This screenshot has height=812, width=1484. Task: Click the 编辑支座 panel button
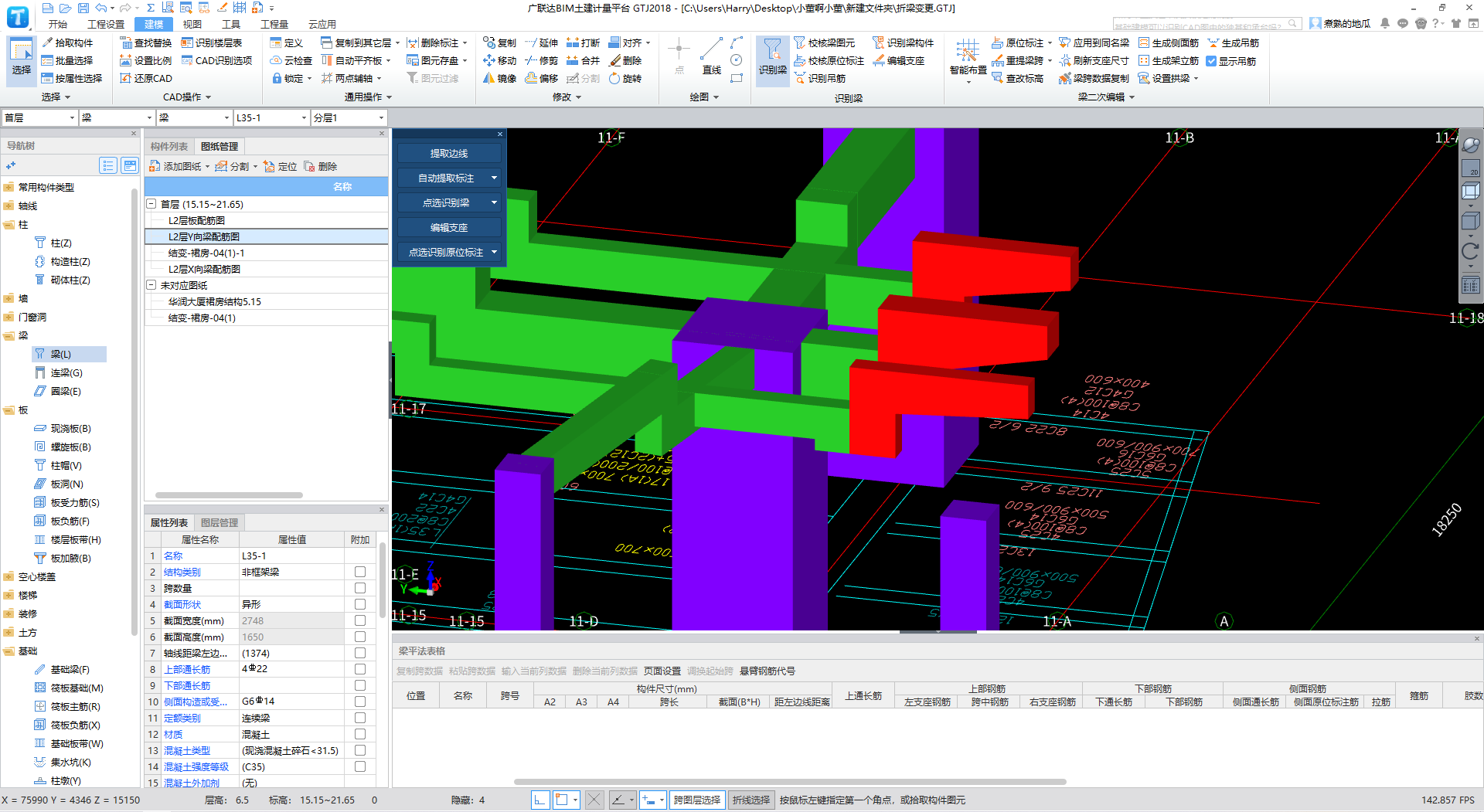pyautogui.click(x=449, y=227)
